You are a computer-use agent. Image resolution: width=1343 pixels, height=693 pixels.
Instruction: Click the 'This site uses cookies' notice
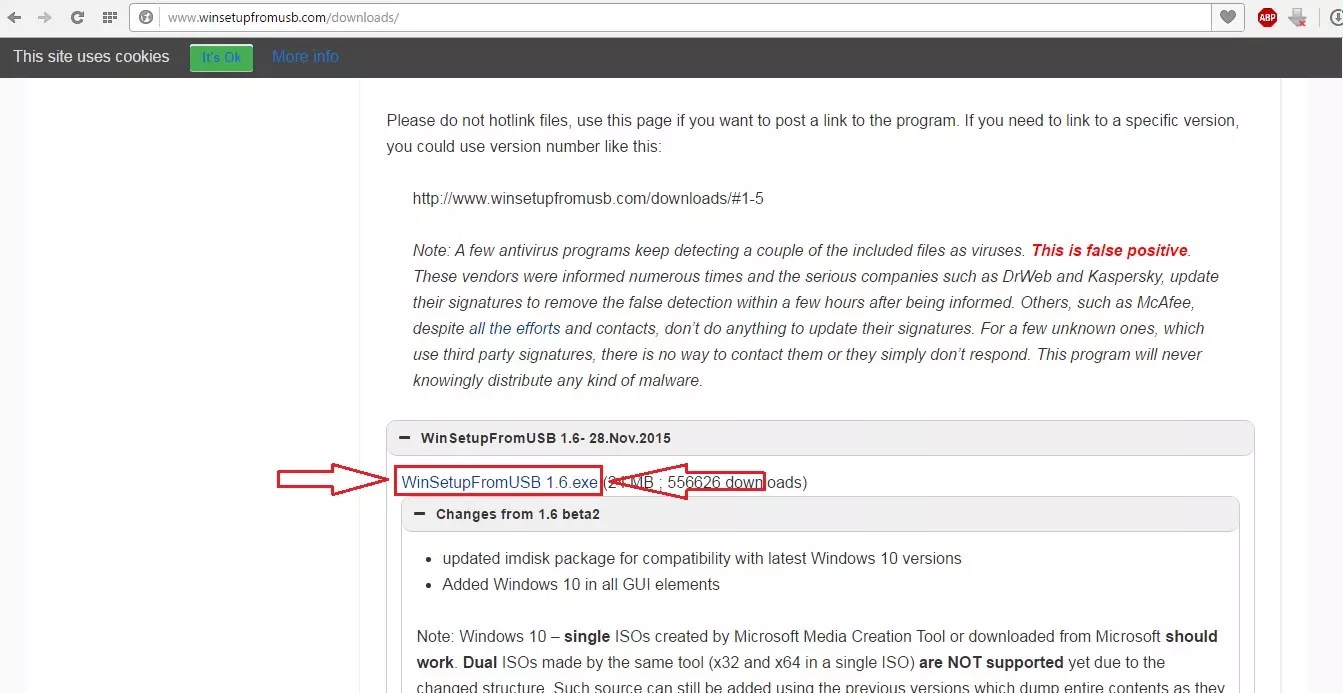coord(91,57)
